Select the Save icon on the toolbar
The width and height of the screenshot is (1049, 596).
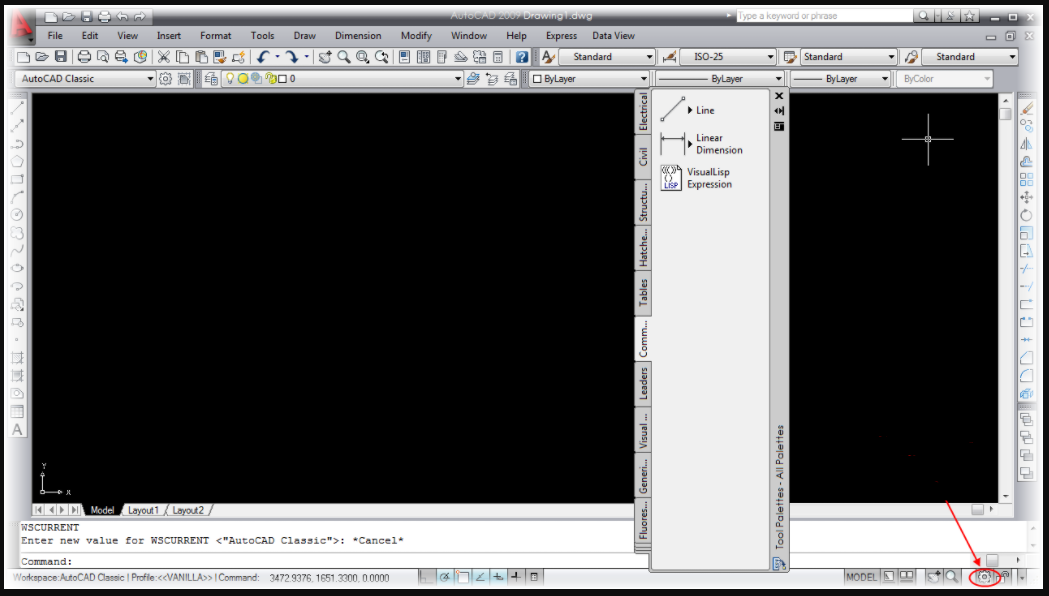[x=60, y=57]
